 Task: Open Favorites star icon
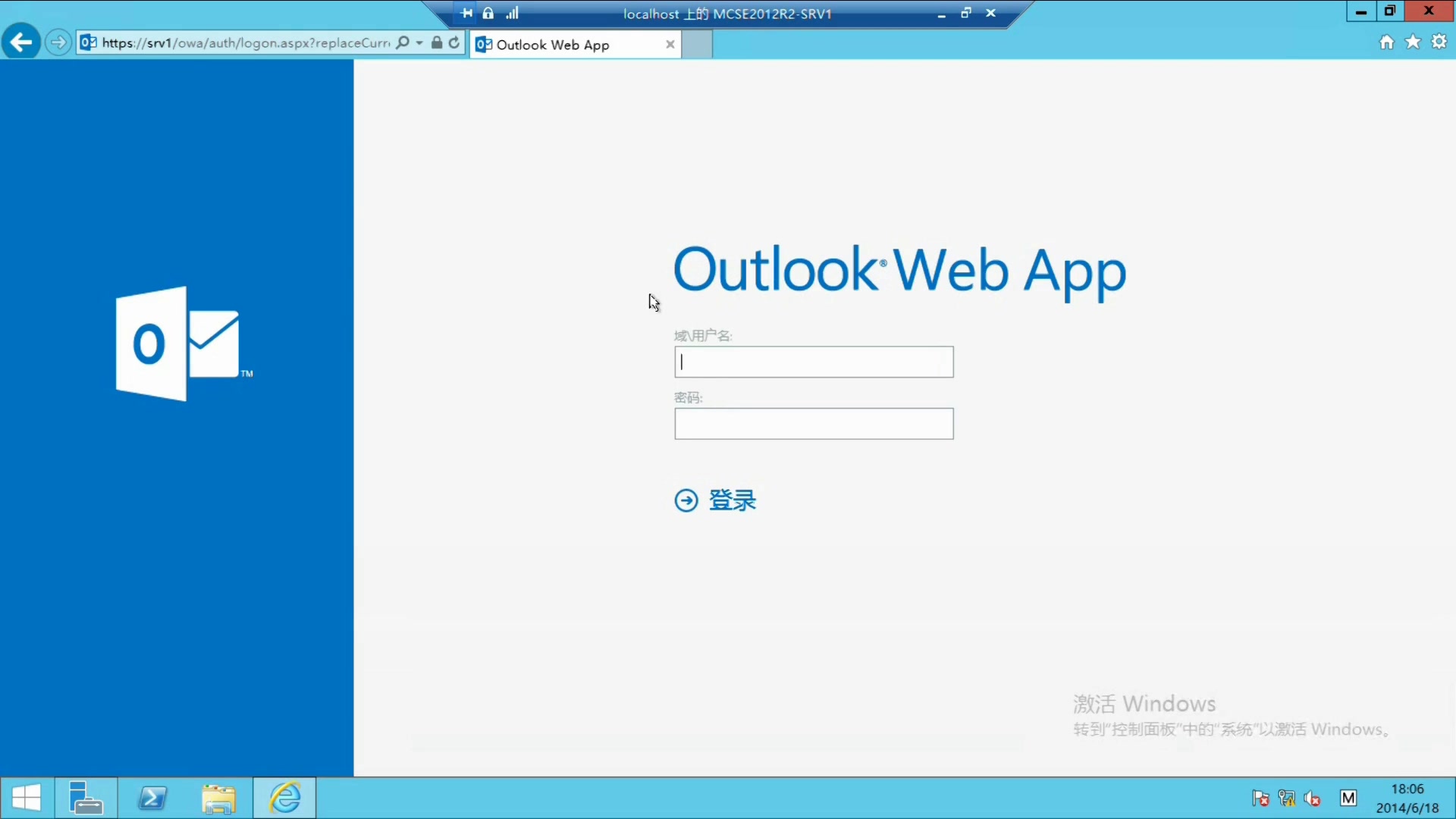tap(1413, 42)
